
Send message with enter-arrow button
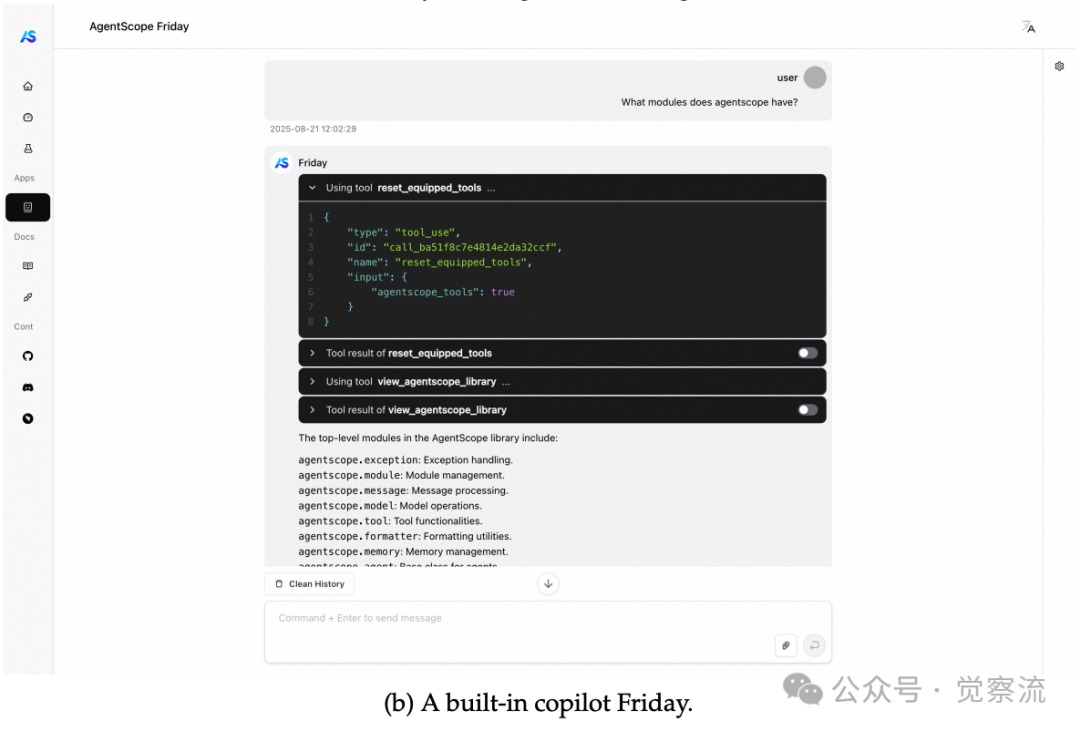[814, 645]
